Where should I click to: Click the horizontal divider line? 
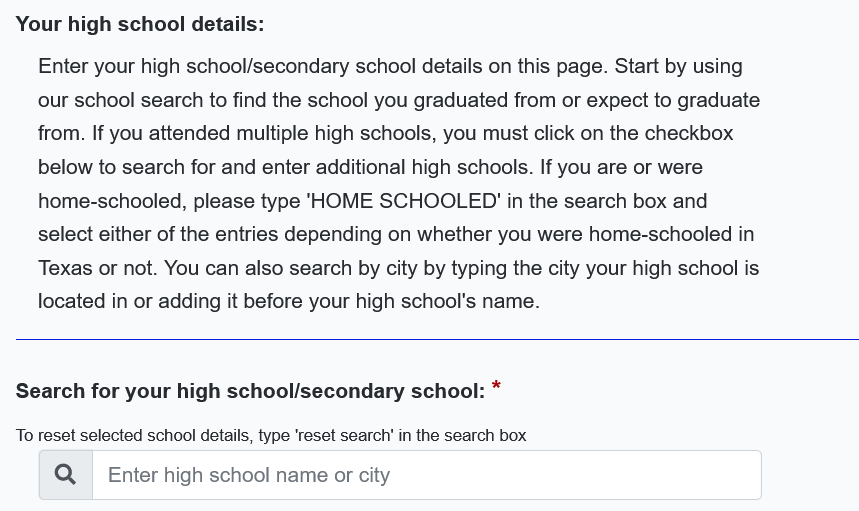point(437,340)
